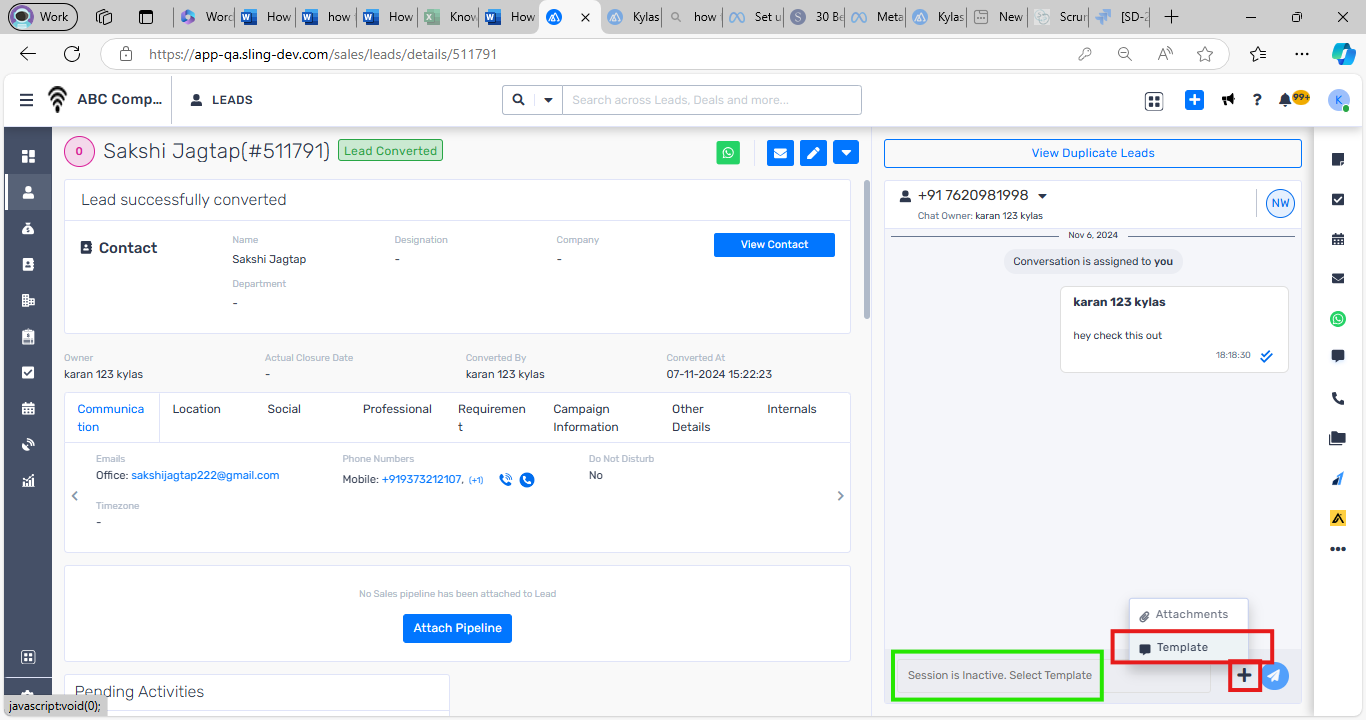1366x720 pixels.
Task: Open help question mark icon
Action: [x=1257, y=100]
